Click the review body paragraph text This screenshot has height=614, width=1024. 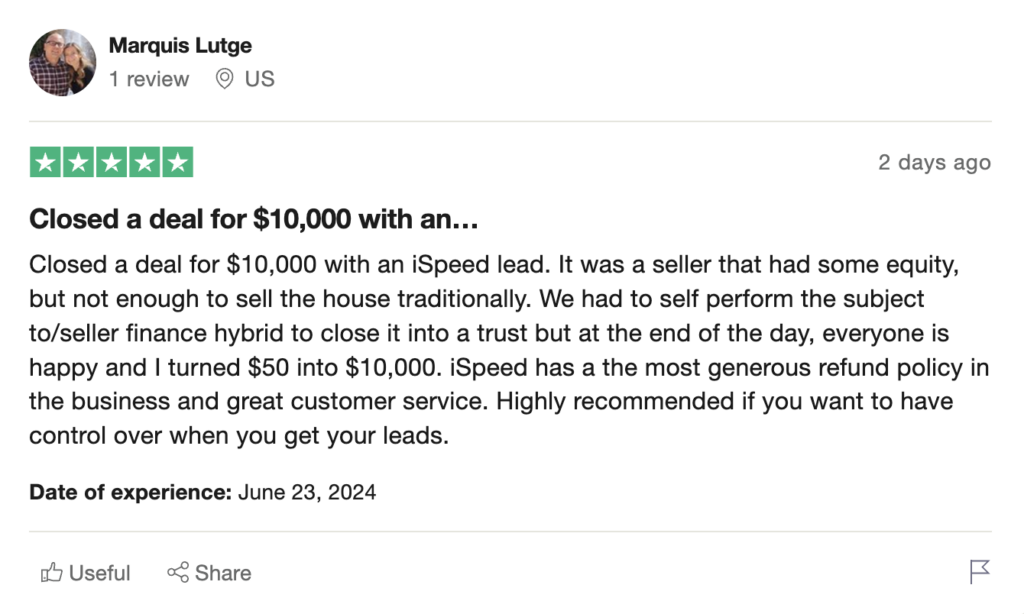pyautogui.click(x=500, y=350)
